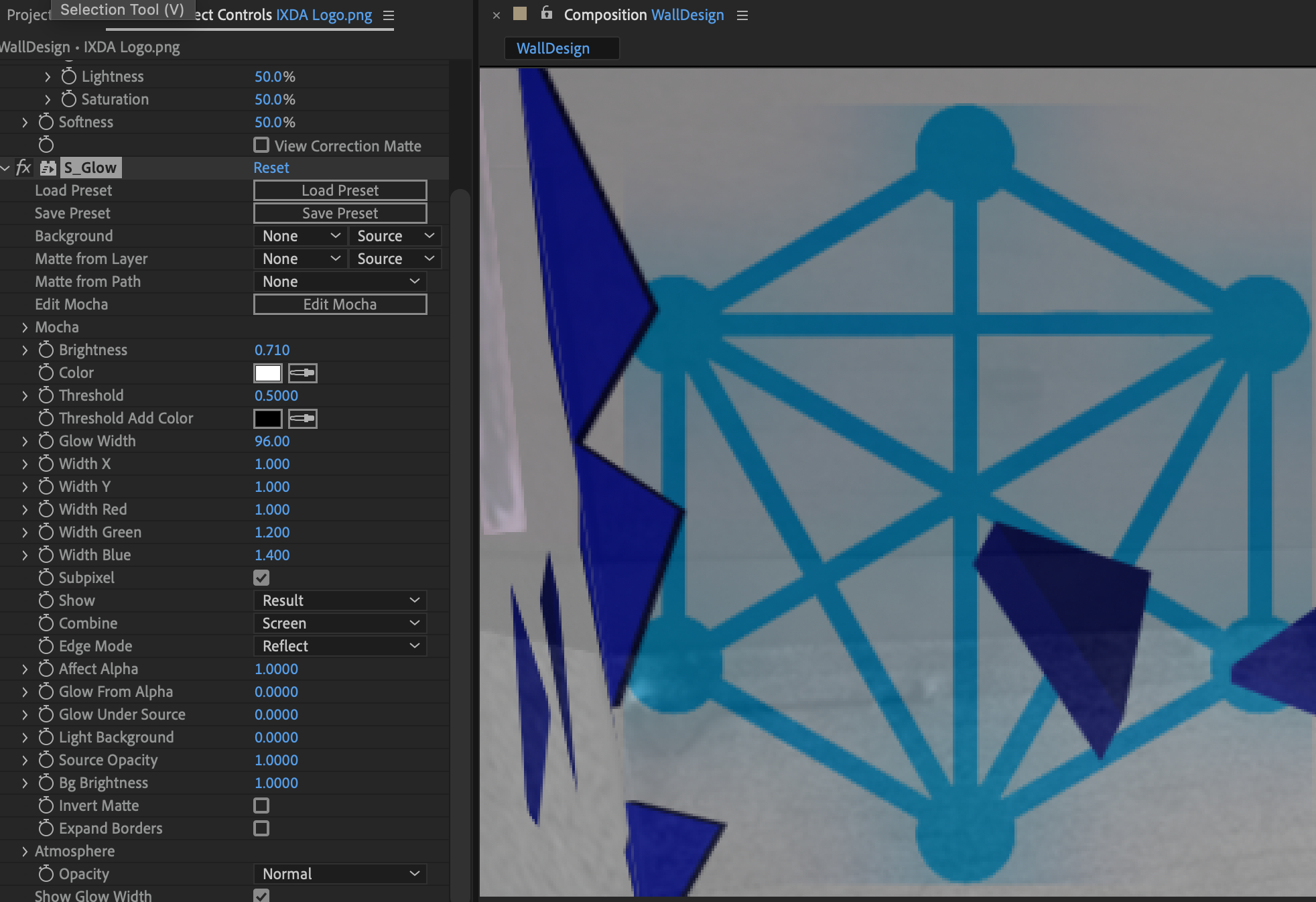Viewport: 1316px width, 902px height.
Task: Click the Brightness stopwatch to add keyframe
Action: [x=44, y=349]
